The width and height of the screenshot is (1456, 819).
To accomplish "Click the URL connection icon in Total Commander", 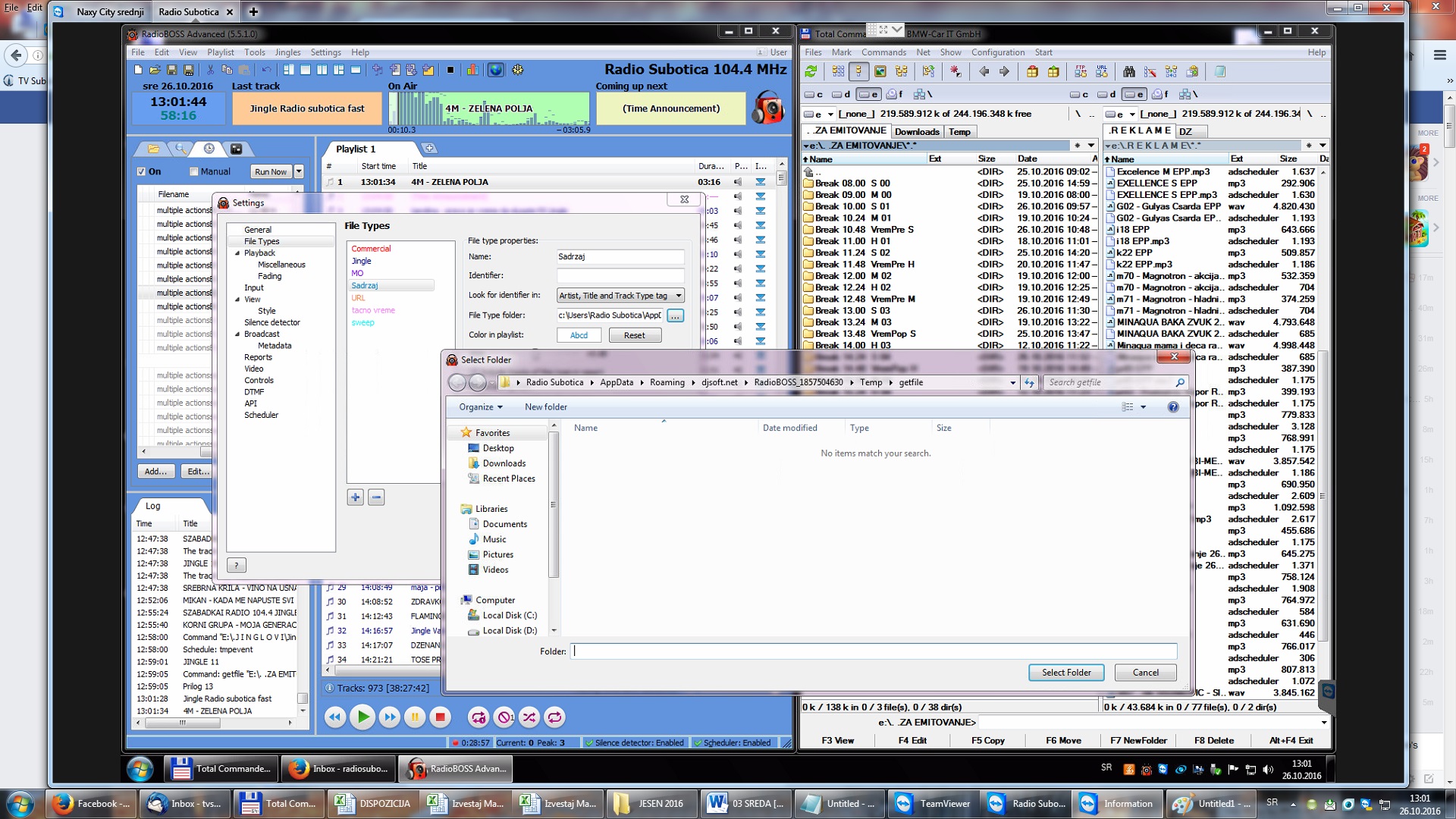I will [1102, 71].
